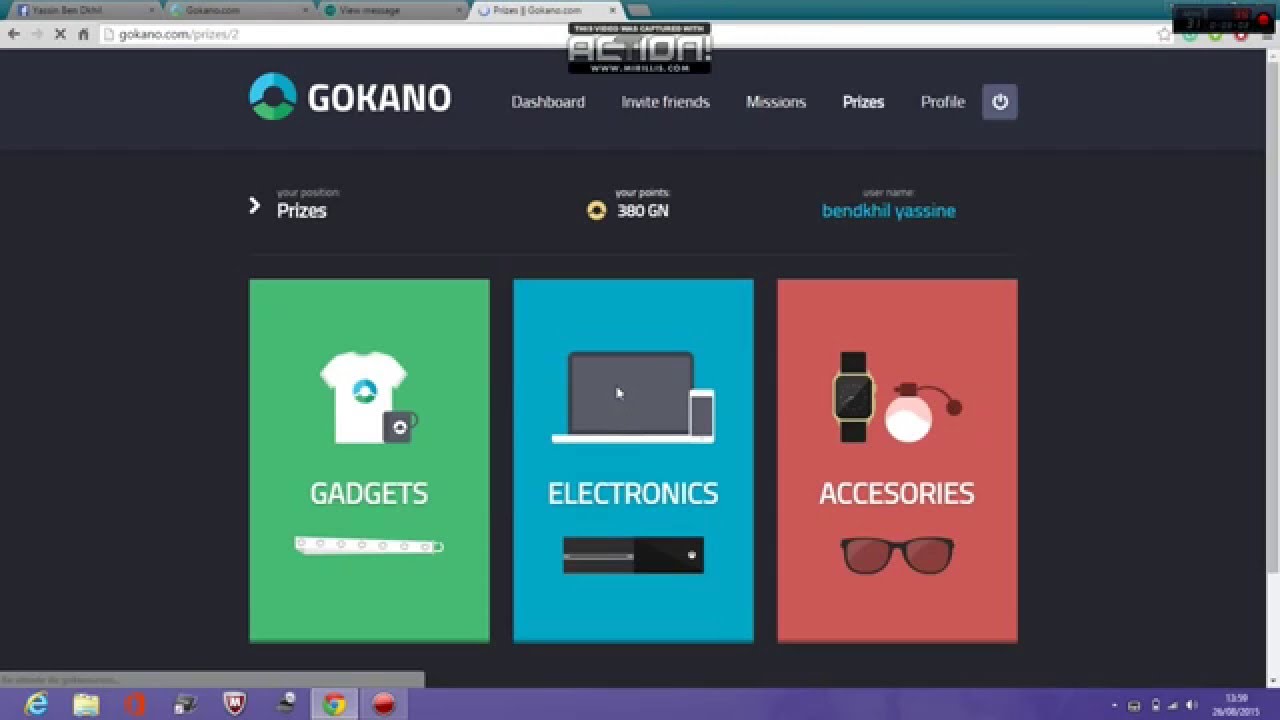This screenshot has height=720, width=1280.
Task: Click the volume icon in the system tray
Action: click(x=1192, y=705)
